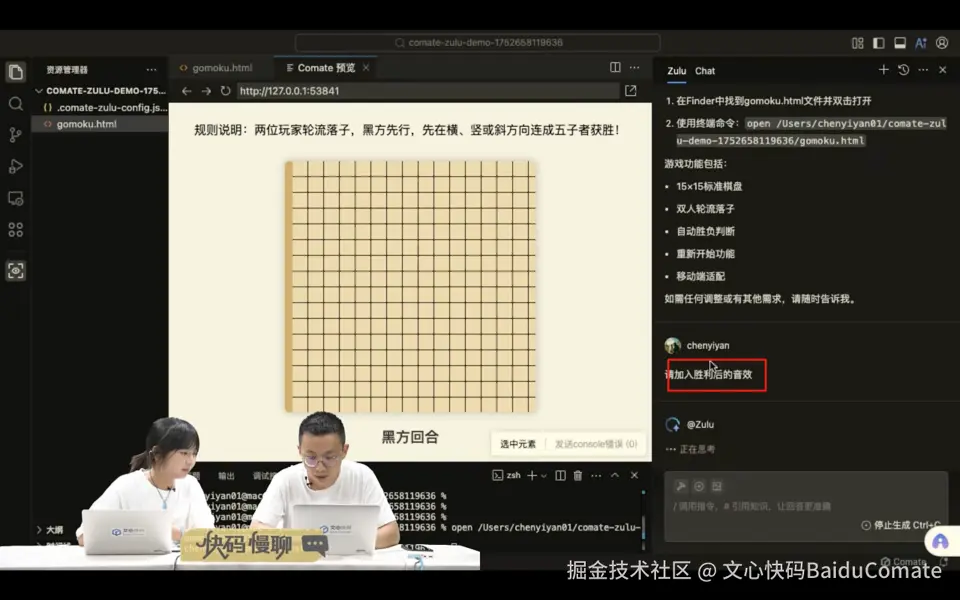Click the 移动端适配 list item
Image resolution: width=960 pixels, height=600 pixels.
[x=700, y=277]
